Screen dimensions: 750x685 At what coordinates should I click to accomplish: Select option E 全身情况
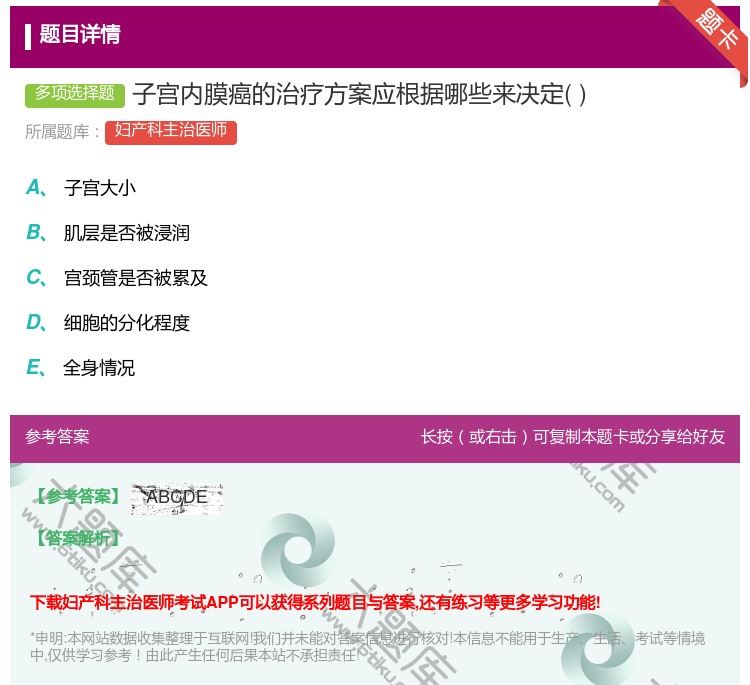click(x=80, y=368)
